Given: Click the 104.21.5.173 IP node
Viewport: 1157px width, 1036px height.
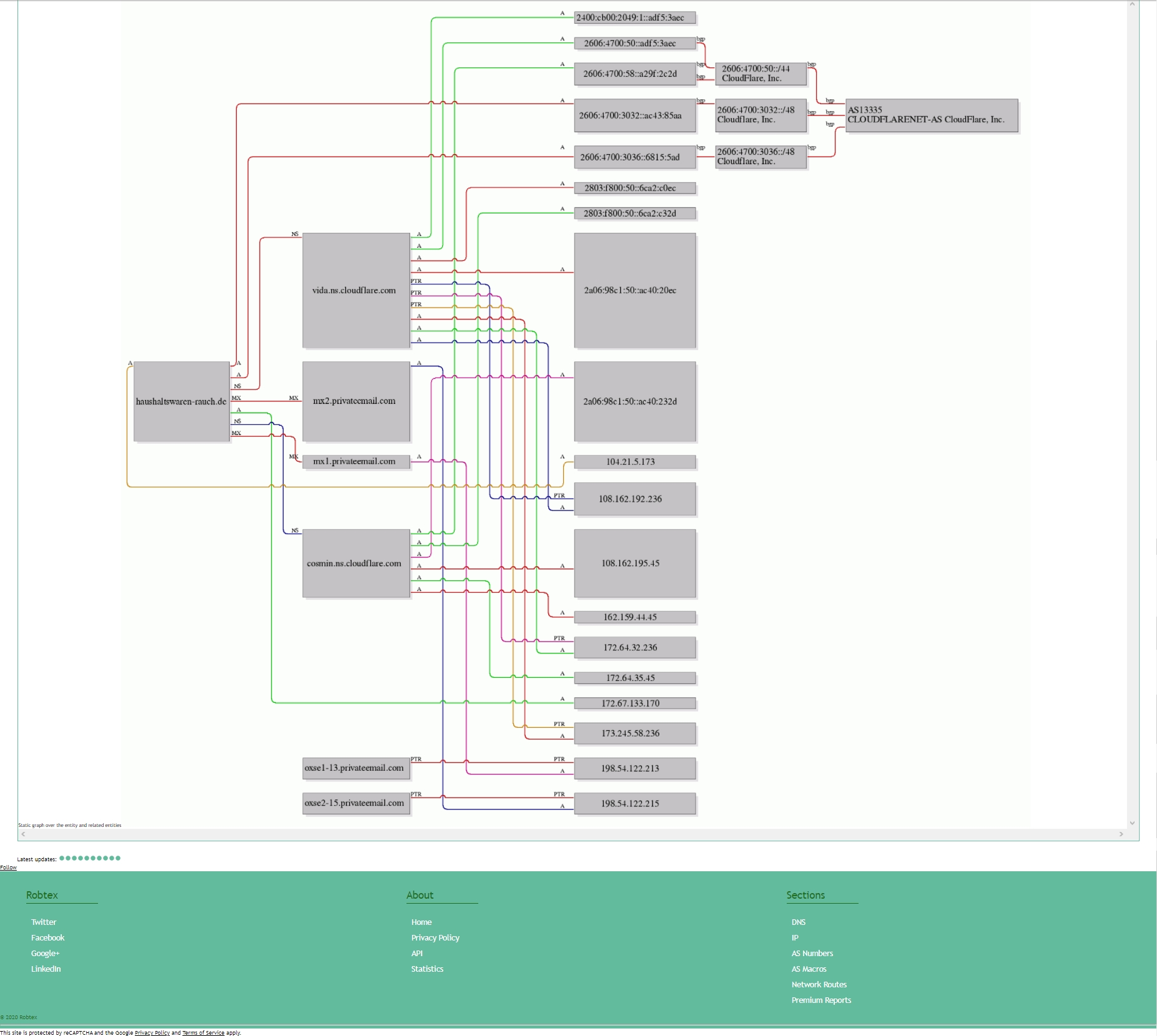Looking at the screenshot, I should tap(635, 462).
